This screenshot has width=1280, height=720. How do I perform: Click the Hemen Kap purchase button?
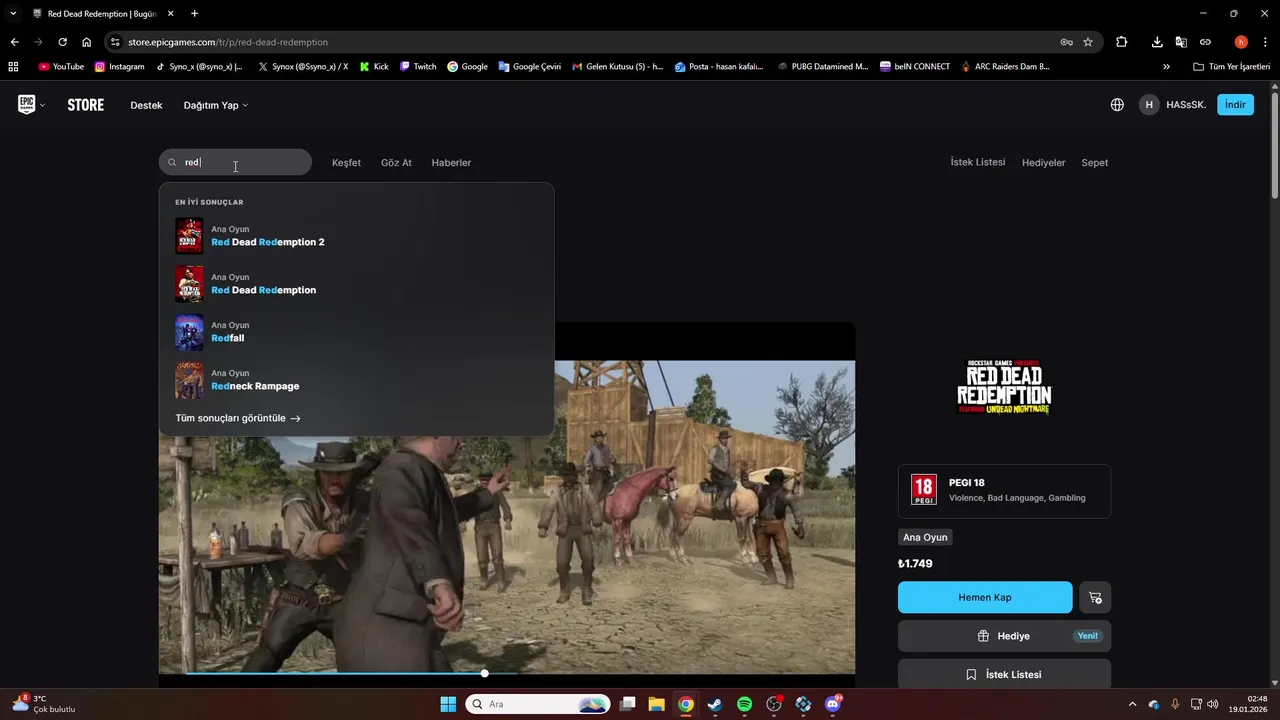[x=985, y=597]
